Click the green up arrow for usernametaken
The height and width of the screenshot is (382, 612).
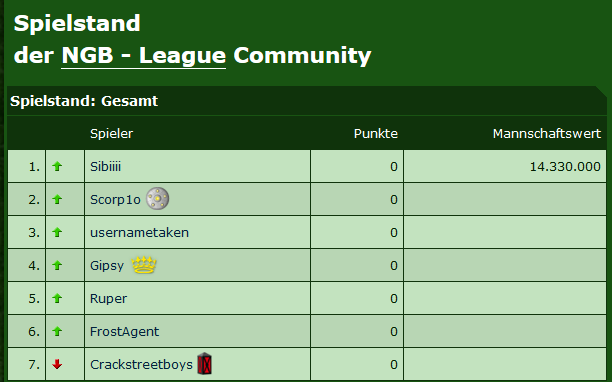(x=57, y=233)
